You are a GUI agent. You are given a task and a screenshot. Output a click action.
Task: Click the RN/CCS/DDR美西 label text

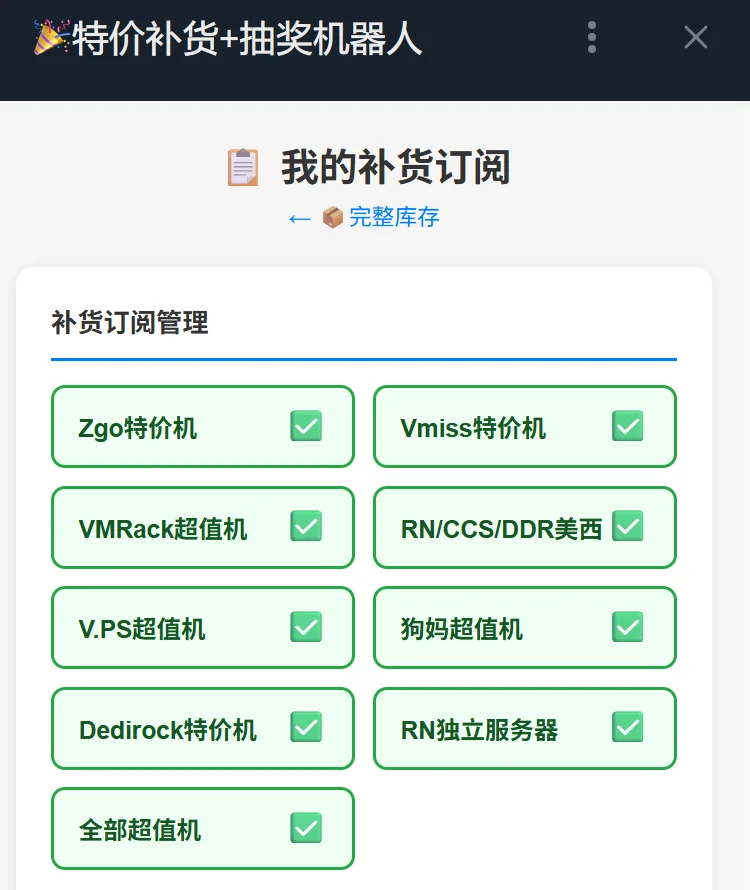pyautogui.click(x=501, y=529)
